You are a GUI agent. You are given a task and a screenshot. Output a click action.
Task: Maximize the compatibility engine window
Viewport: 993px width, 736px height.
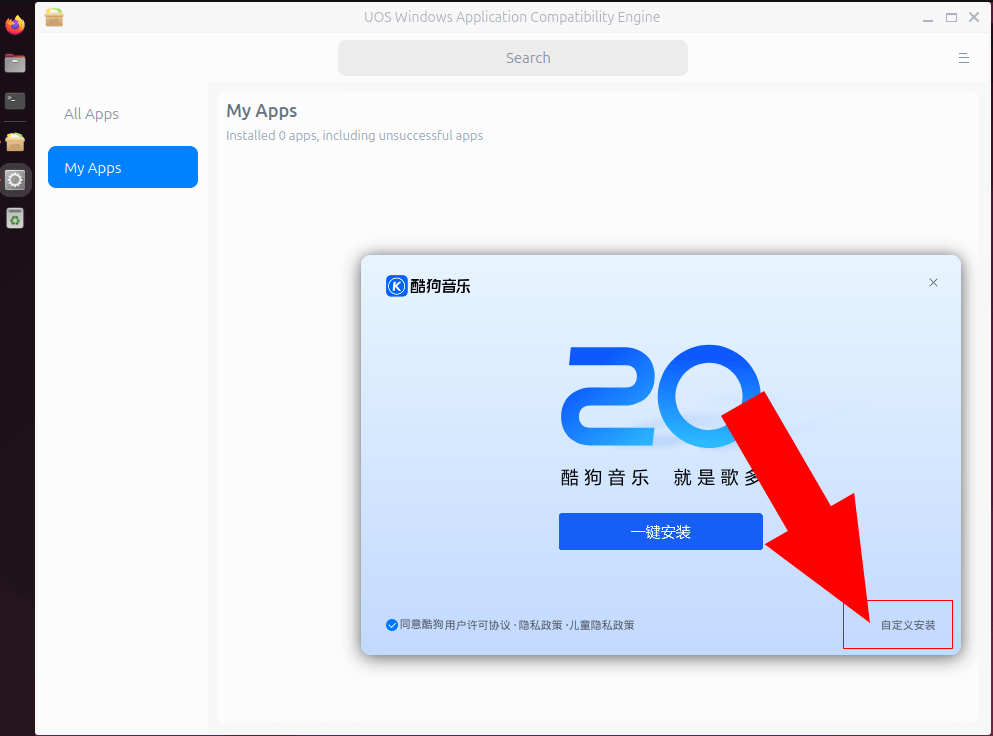951,18
